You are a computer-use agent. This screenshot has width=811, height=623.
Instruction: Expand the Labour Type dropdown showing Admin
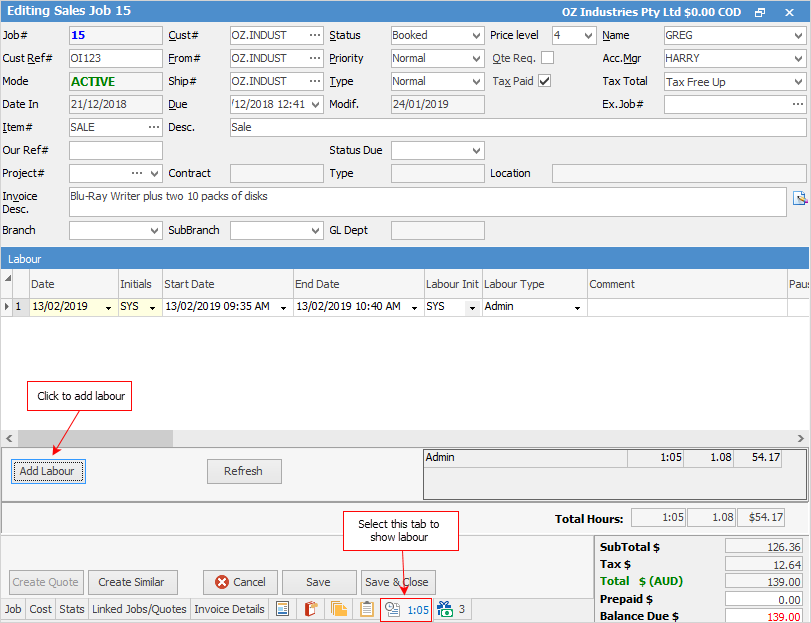pos(577,308)
